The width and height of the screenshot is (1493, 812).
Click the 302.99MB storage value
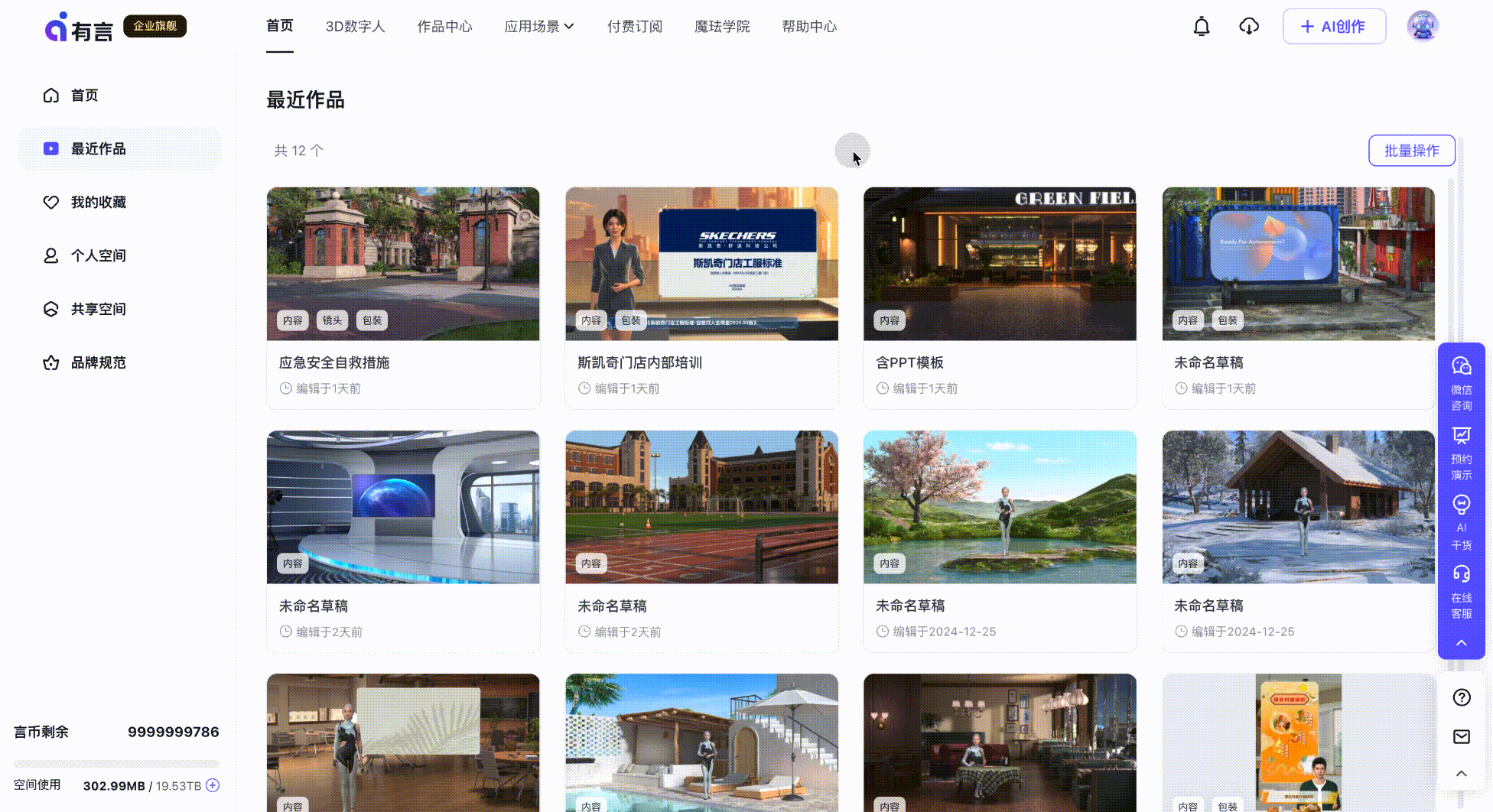click(114, 786)
